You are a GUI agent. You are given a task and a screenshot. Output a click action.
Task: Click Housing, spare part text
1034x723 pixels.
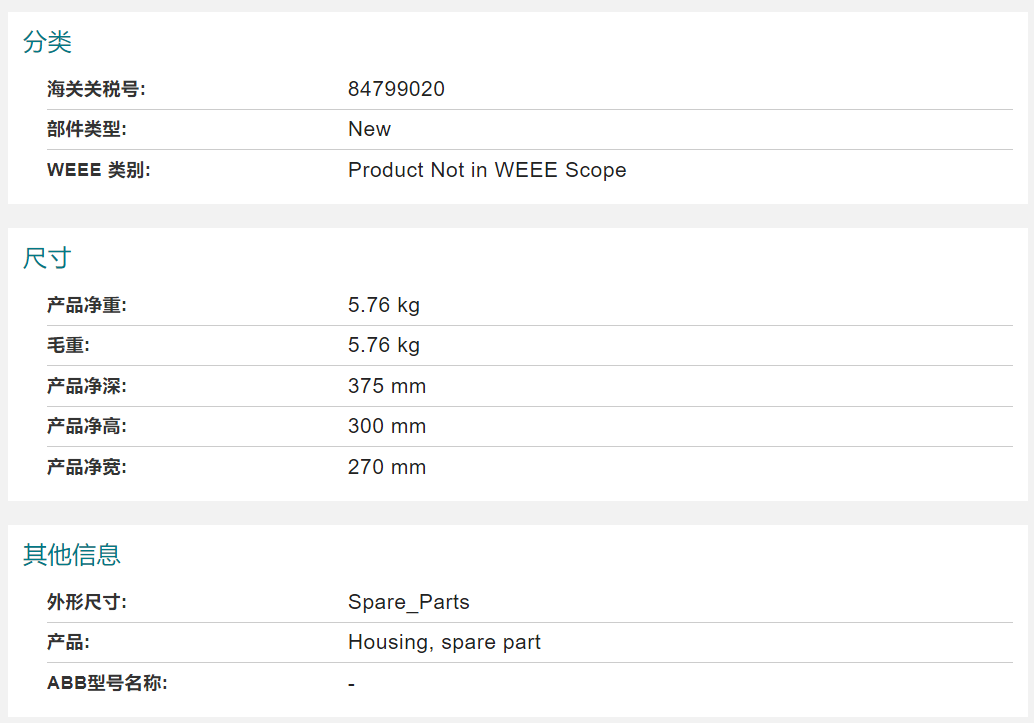point(444,643)
